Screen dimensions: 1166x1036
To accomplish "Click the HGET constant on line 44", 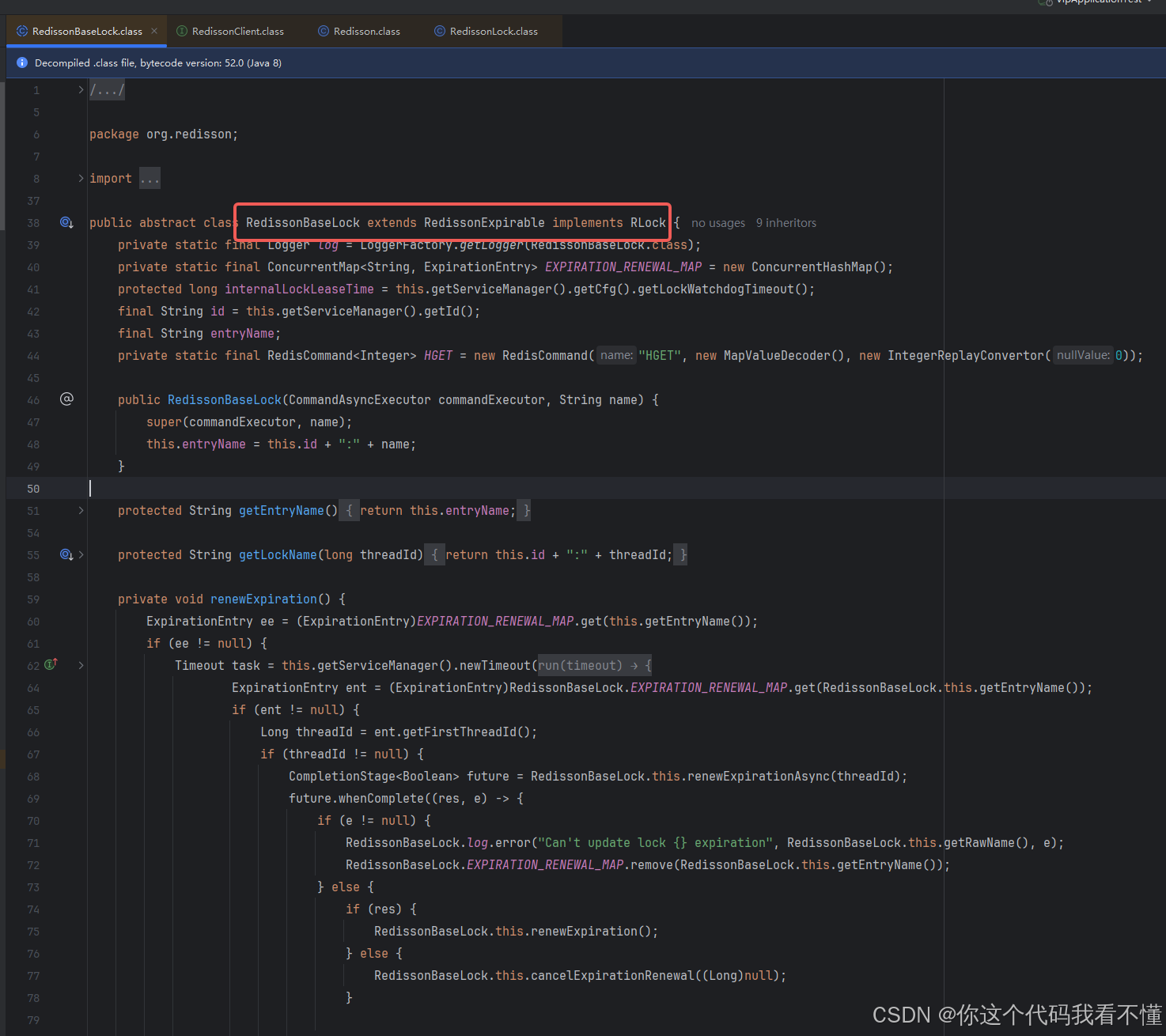I will pyautogui.click(x=438, y=356).
